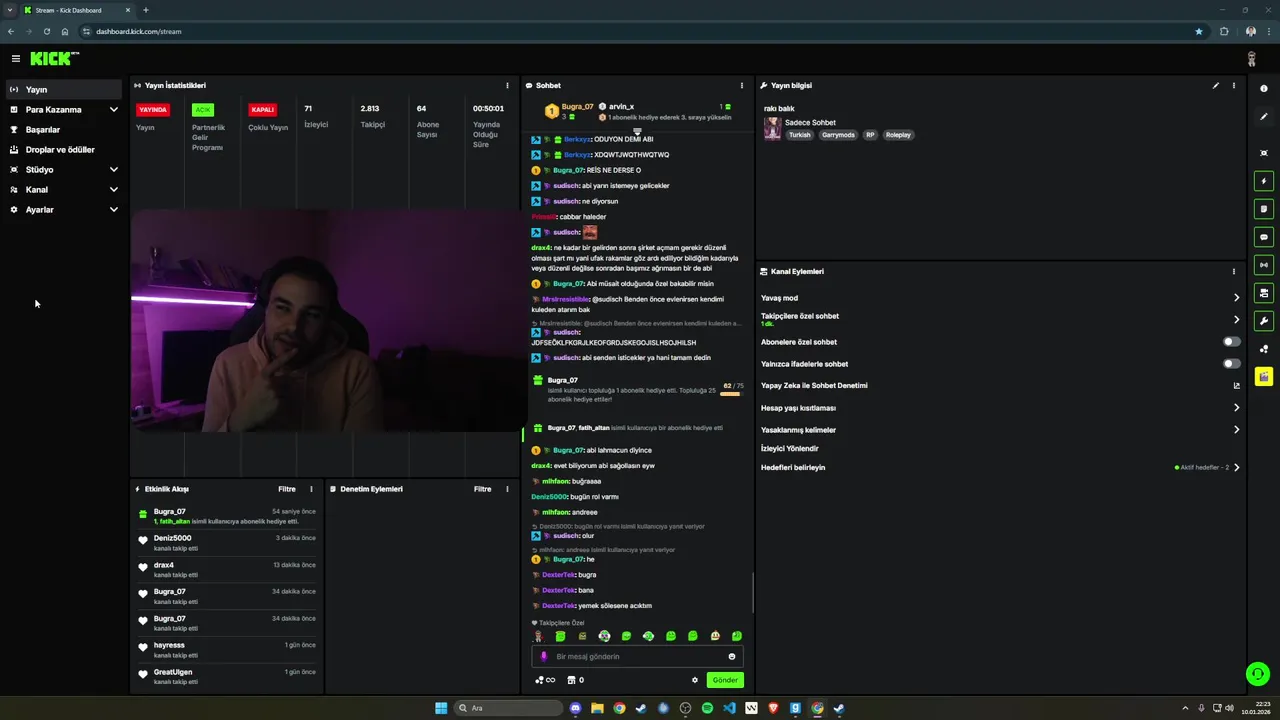Open Filtre in Etkinlik Akışı panel
This screenshot has width=1280, height=720.
[x=287, y=489]
